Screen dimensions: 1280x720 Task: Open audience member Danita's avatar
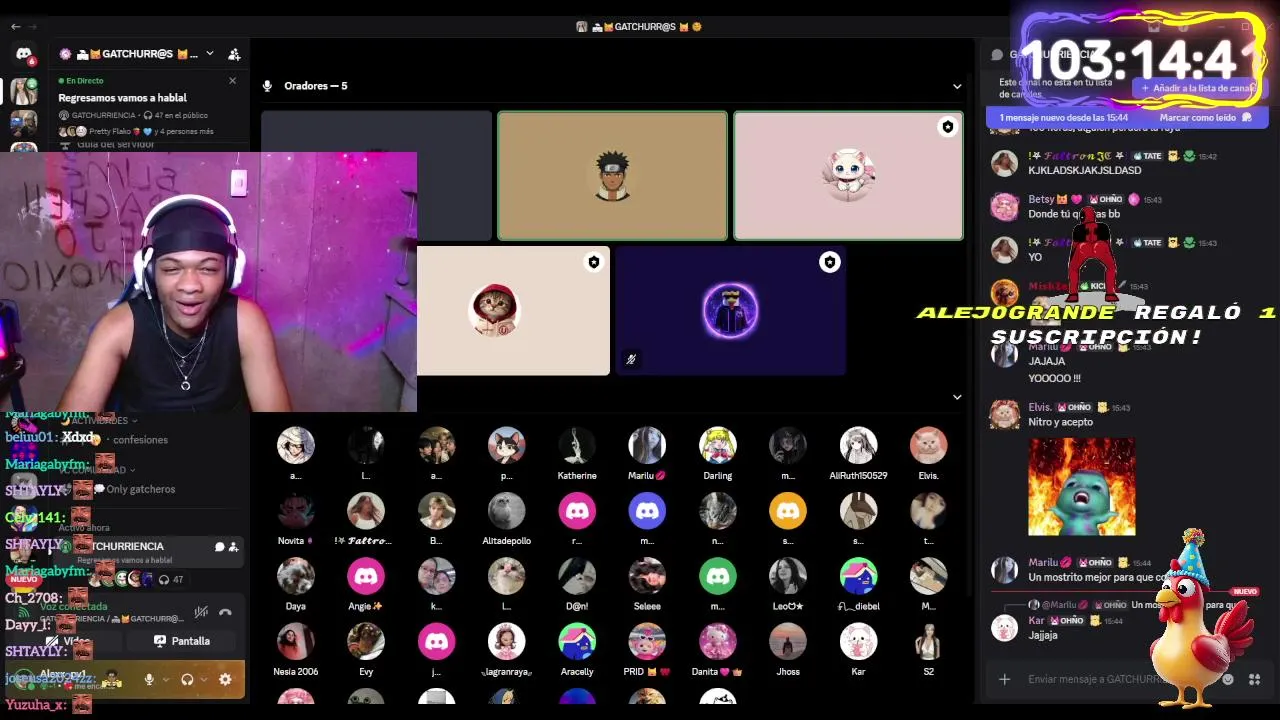tap(718, 642)
